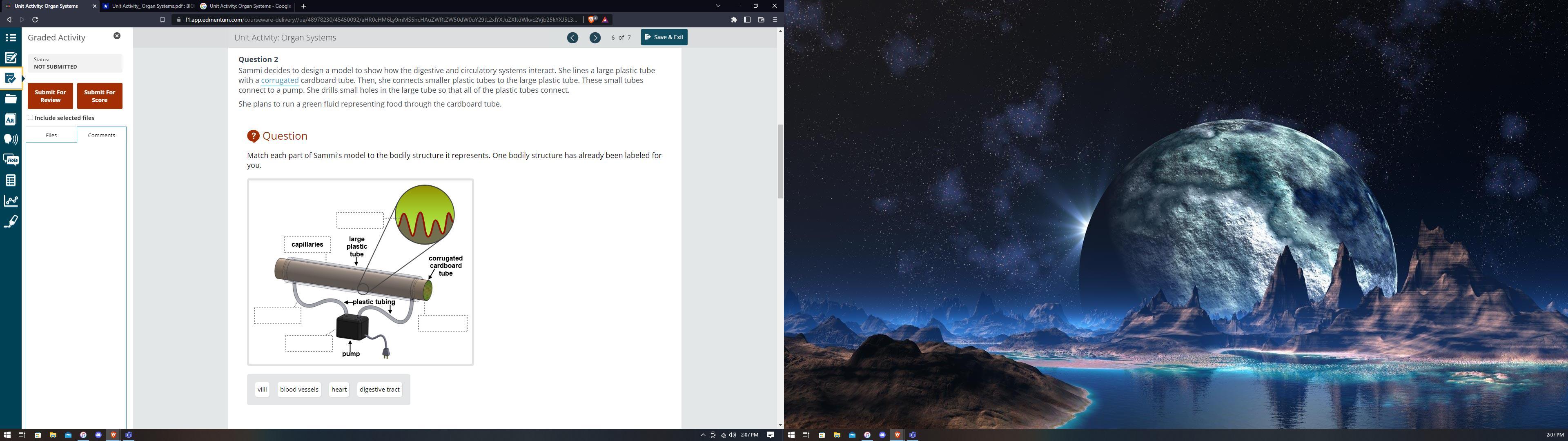Open the notes pencil-and-paper tool
The height and width of the screenshot is (441, 1568).
[10, 58]
